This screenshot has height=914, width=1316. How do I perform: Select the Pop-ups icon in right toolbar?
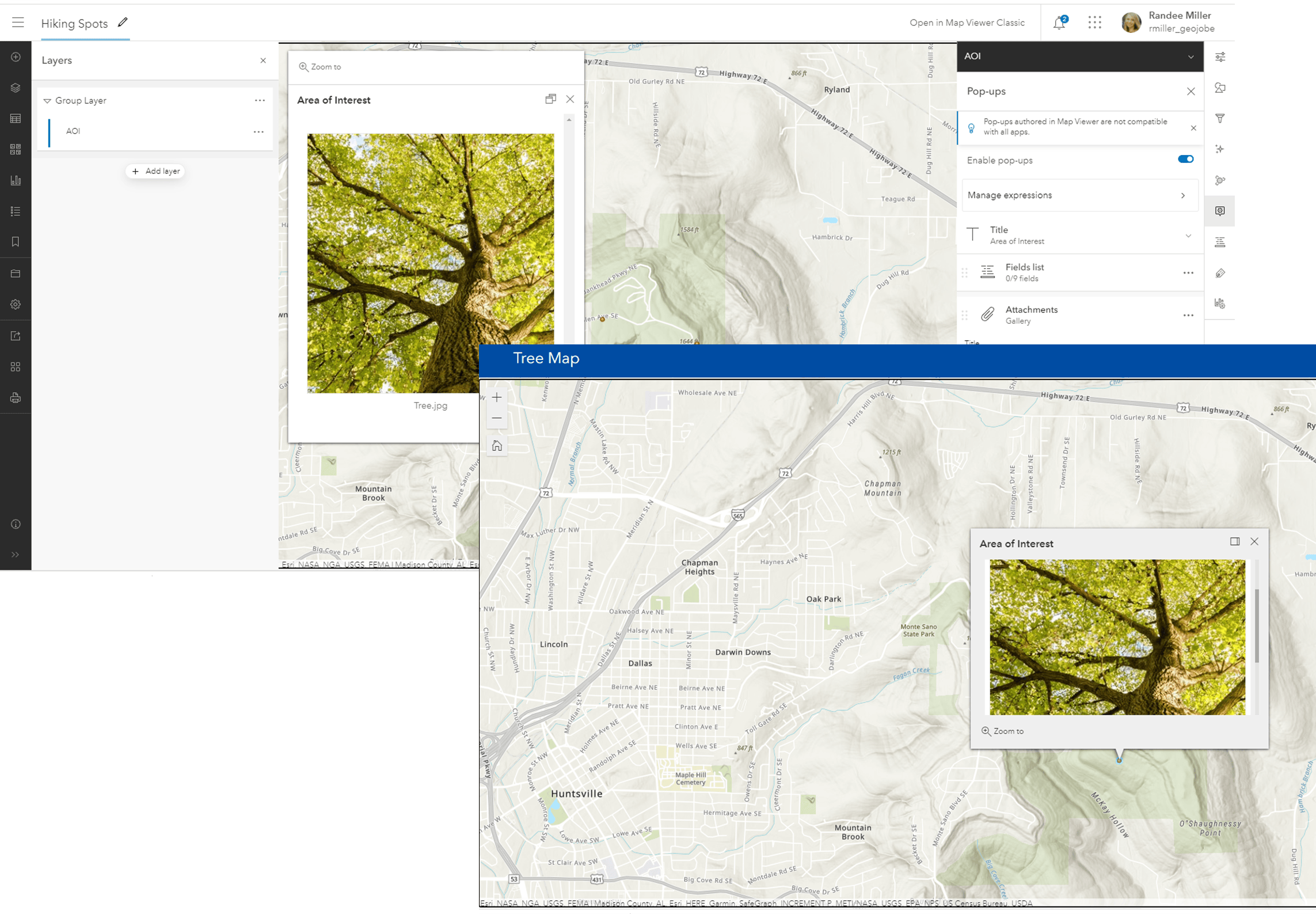[x=1220, y=211]
